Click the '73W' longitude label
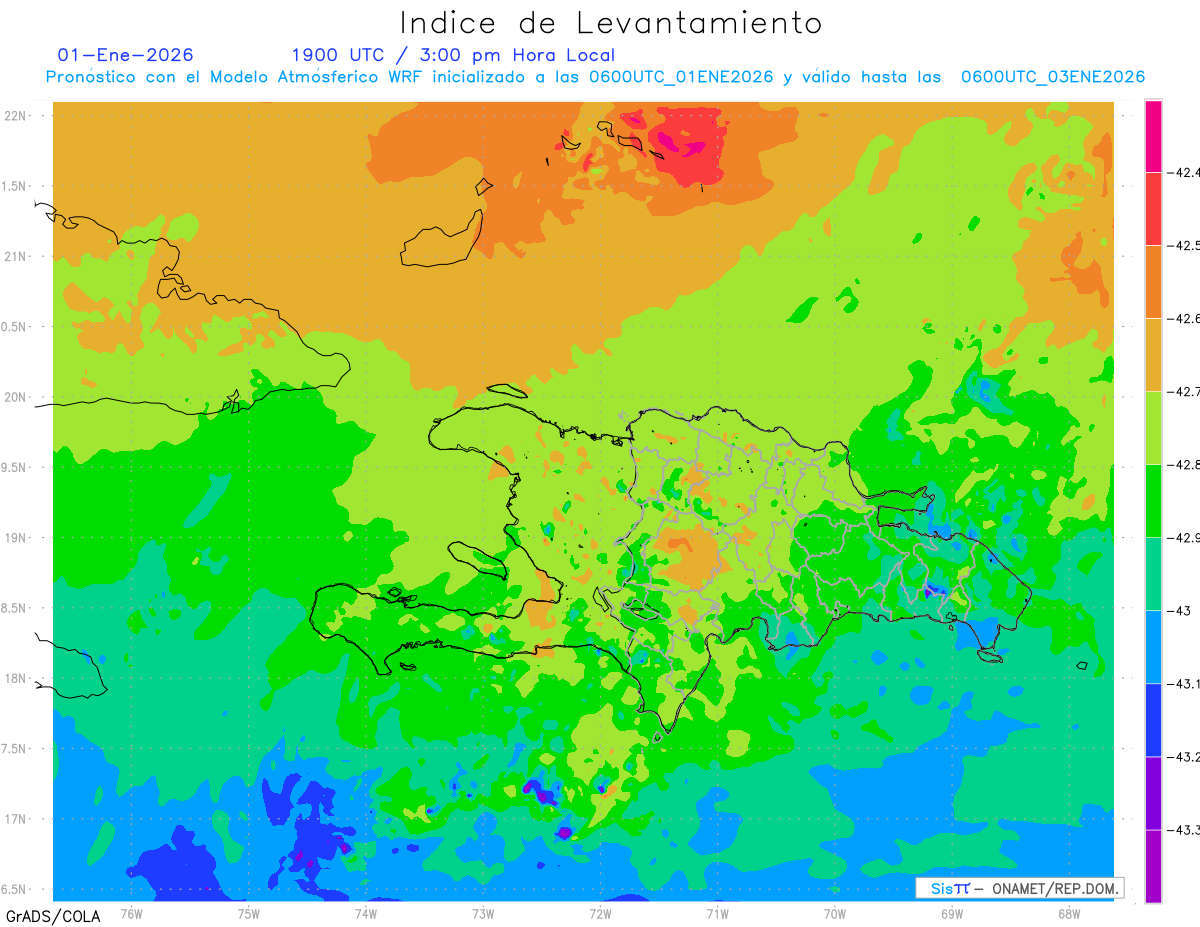 click(483, 913)
